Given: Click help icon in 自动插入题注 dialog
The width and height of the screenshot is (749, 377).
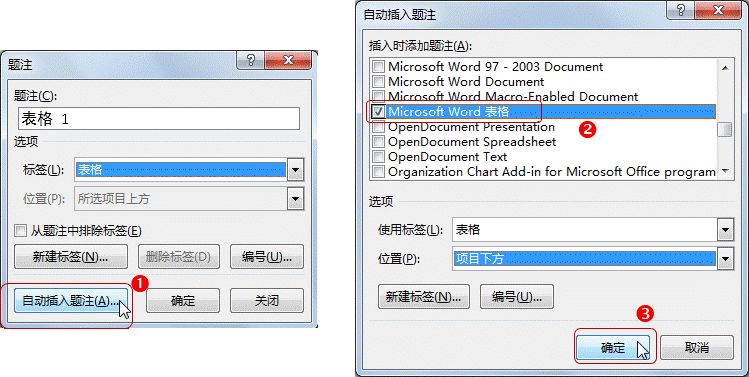Looking at the screenshot, I should click(682, 11).
